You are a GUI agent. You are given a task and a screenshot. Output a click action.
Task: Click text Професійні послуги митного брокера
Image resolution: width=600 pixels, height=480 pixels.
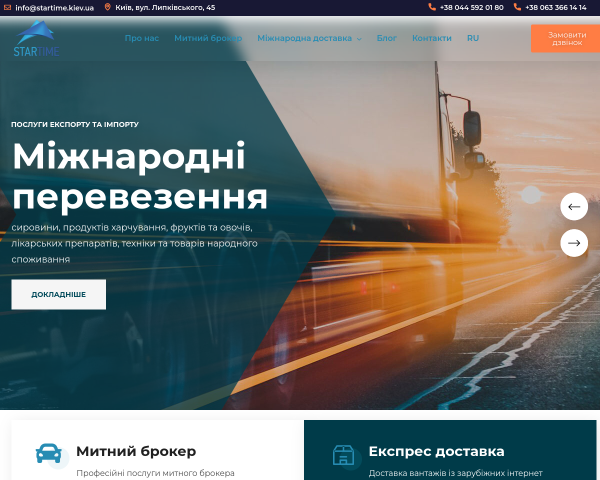tap(155, 473)
